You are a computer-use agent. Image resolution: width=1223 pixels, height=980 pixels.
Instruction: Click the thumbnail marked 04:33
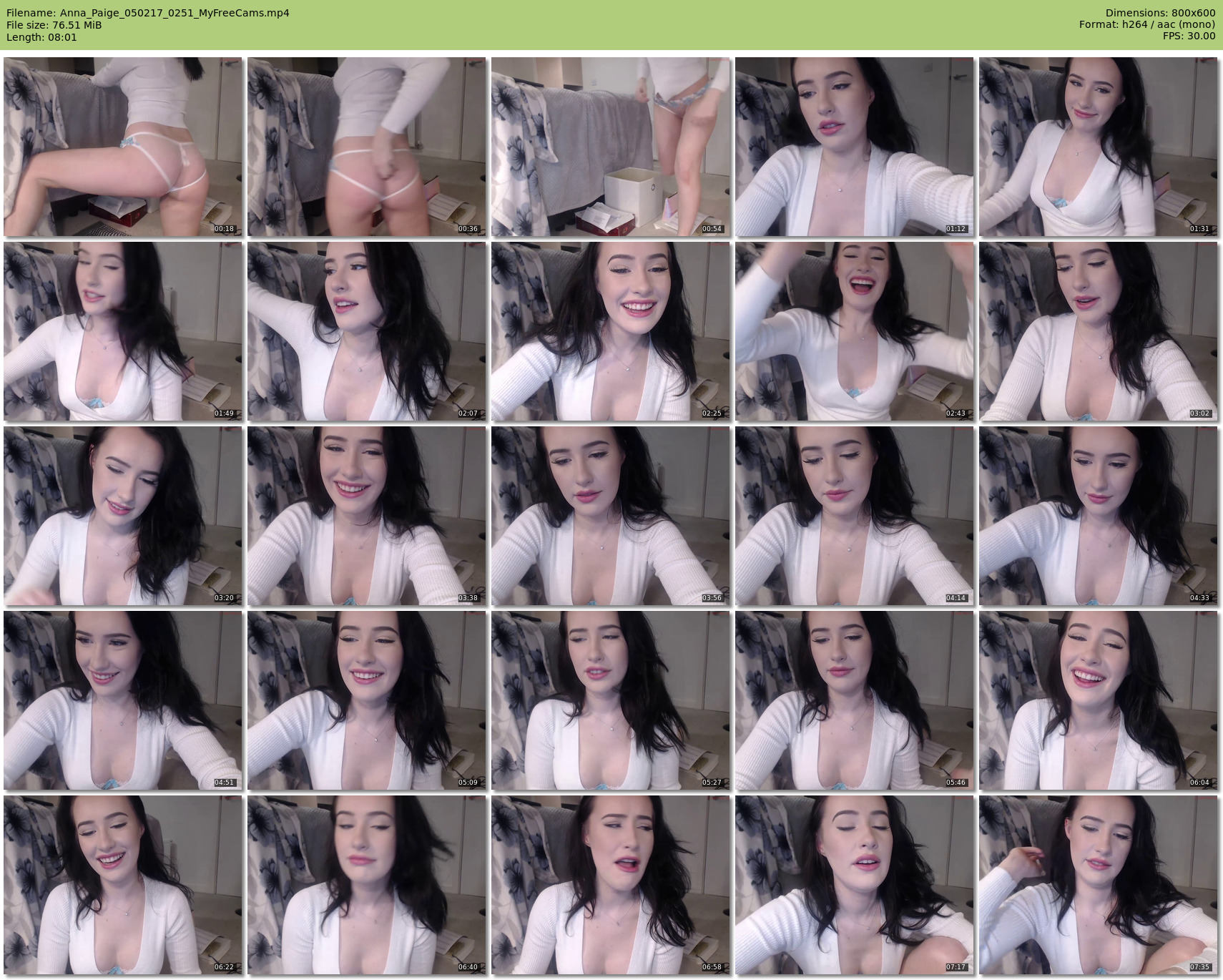1099,516
